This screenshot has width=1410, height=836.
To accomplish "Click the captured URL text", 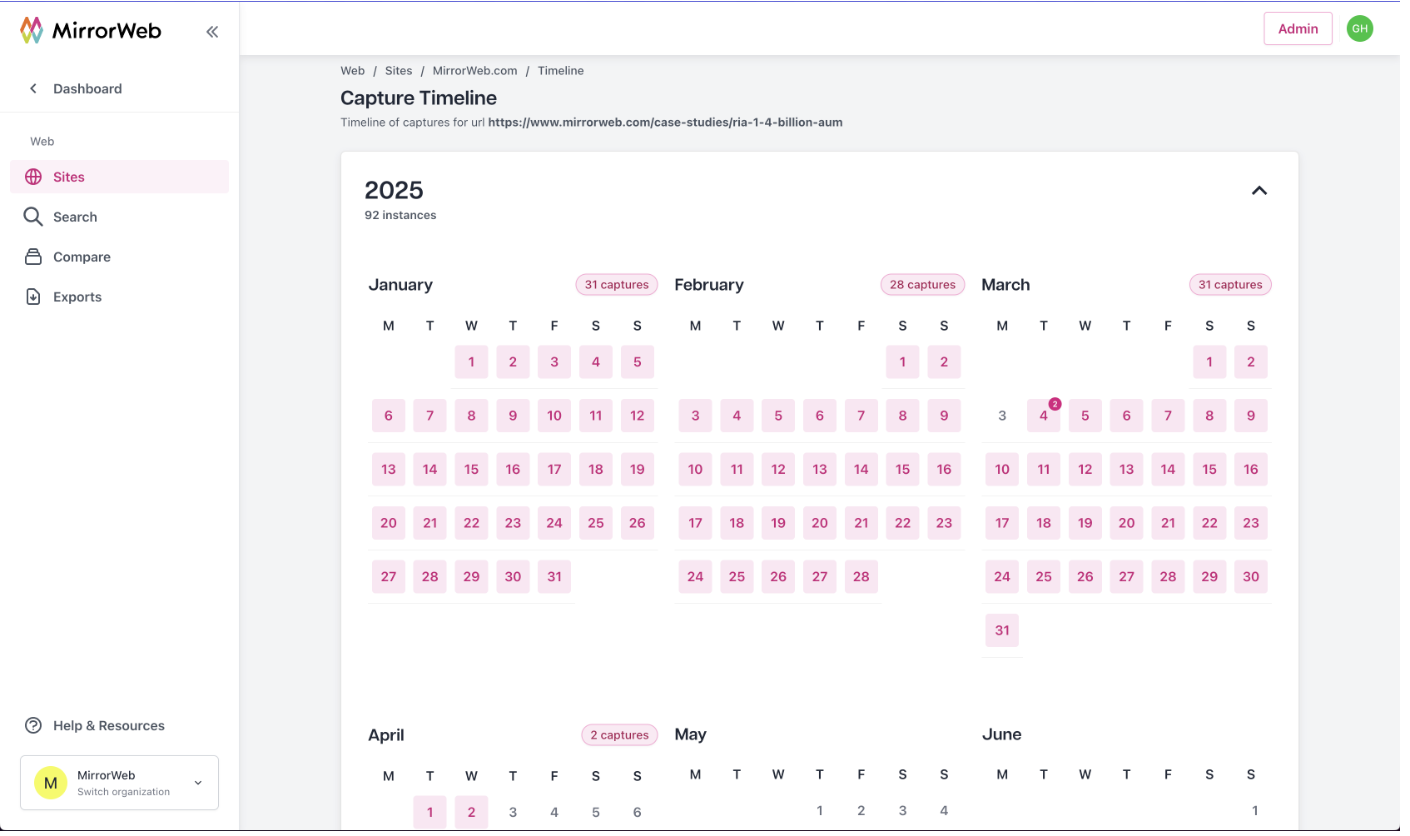I will [x=665, y=123].
